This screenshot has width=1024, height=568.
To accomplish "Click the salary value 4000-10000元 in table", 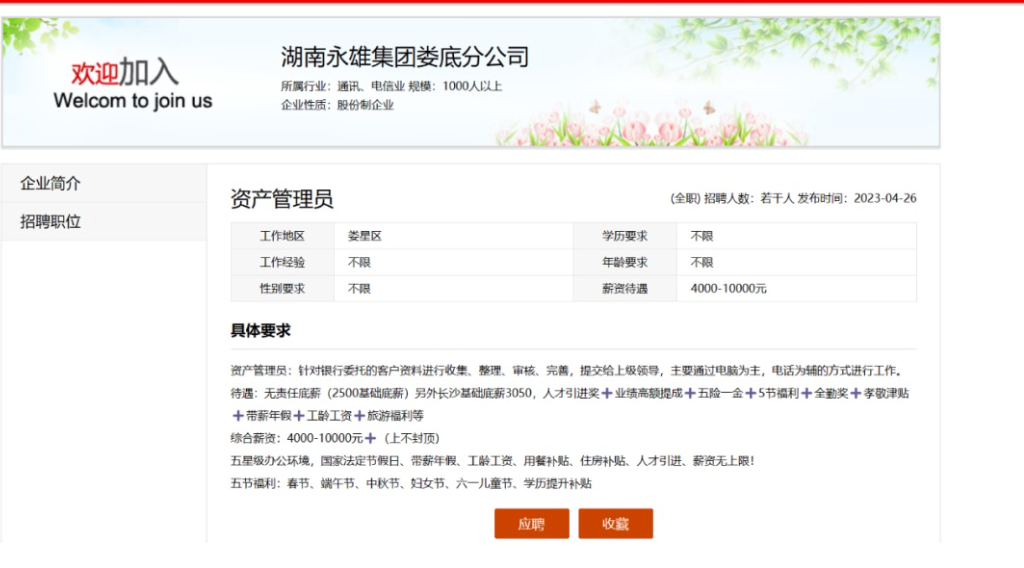I will click(x=728, y=289).
